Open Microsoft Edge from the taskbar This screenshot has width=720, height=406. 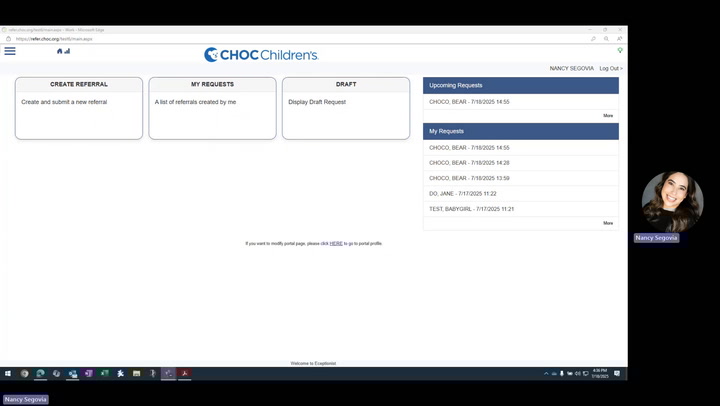(x=40, y=373)
